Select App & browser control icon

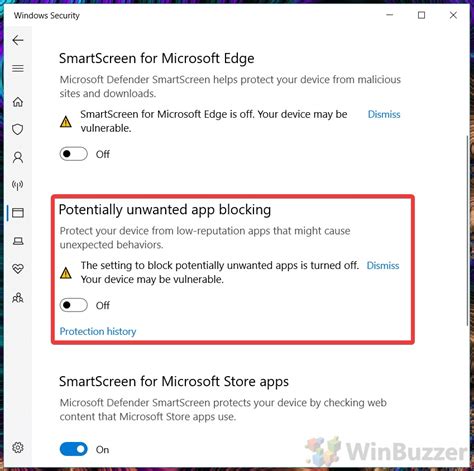point(18,213)
